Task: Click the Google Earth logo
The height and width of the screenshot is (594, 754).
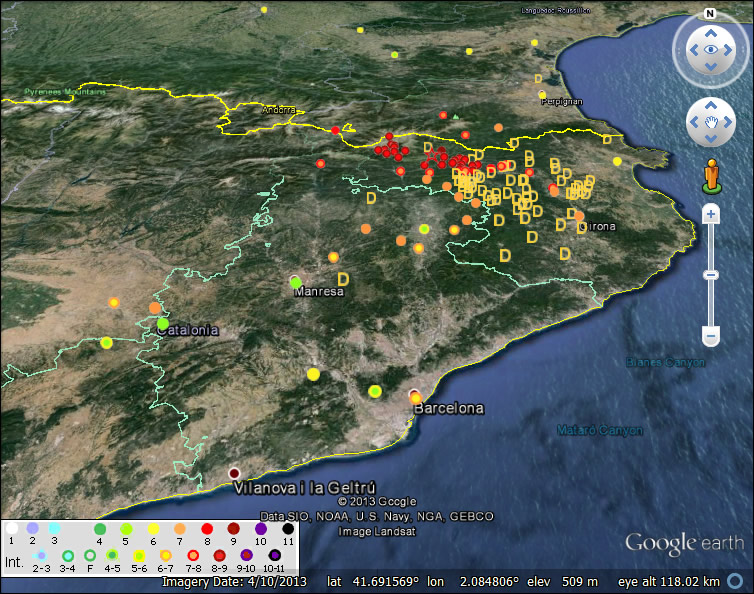Action: pos(684,543)
